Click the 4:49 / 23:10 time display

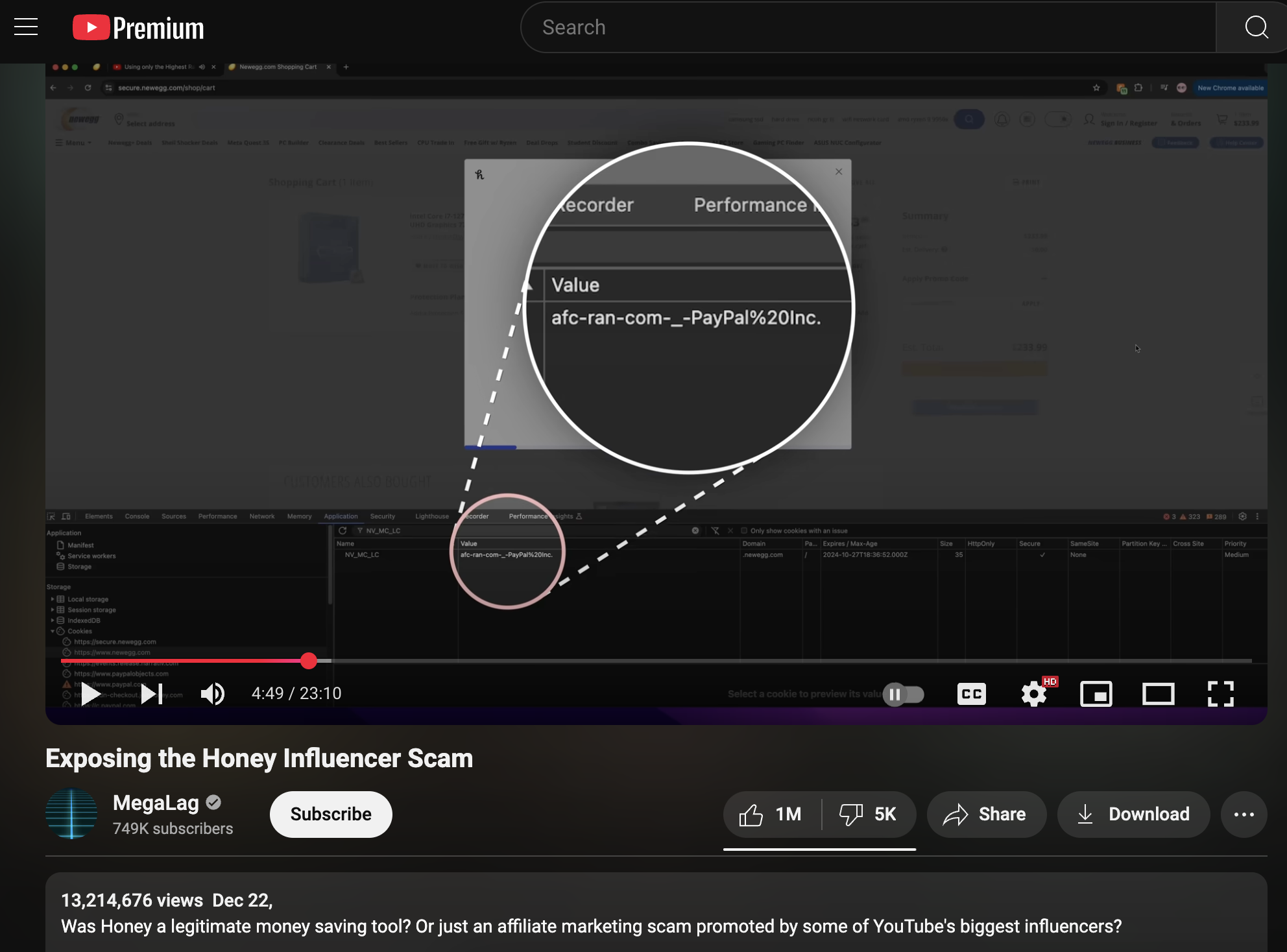pos(296,694)
